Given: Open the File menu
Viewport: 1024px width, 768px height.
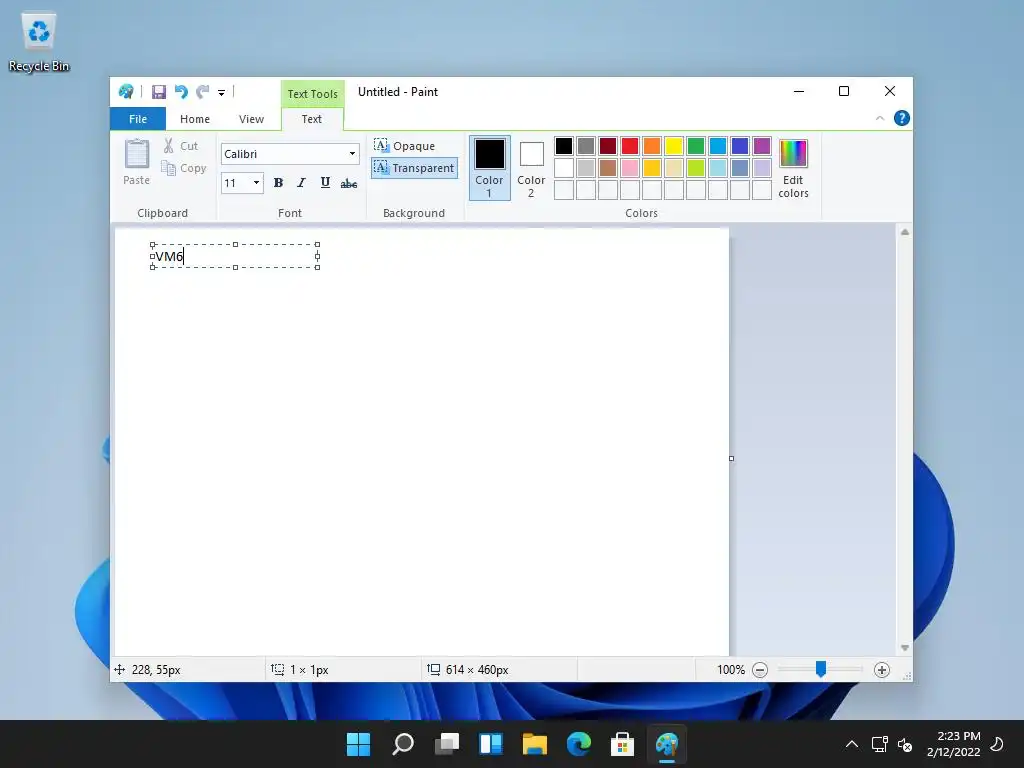Looking at the screenshot, I should [138, 119].
